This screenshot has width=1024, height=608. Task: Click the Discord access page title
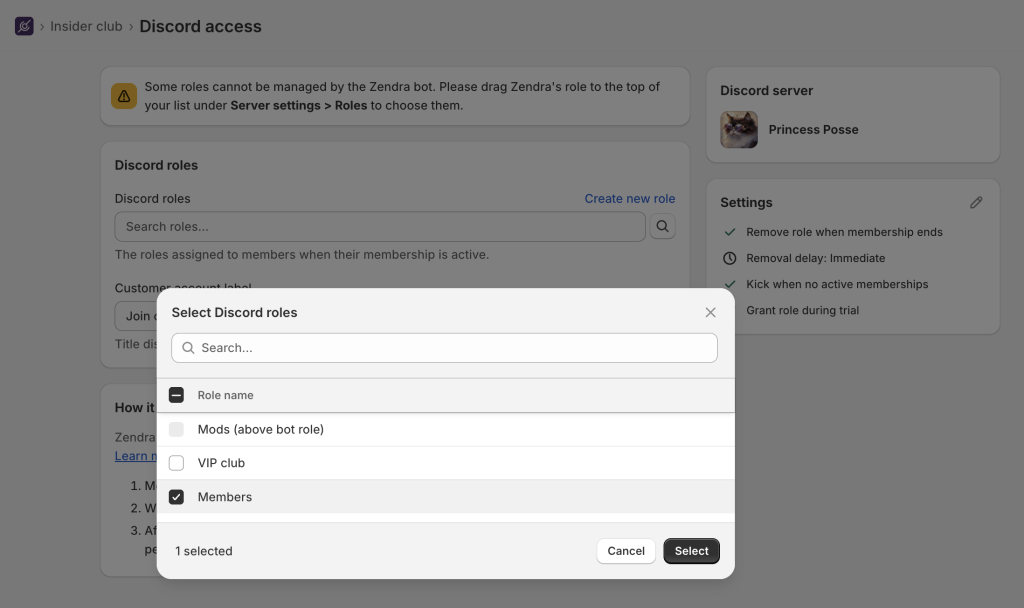coord(200,26)
